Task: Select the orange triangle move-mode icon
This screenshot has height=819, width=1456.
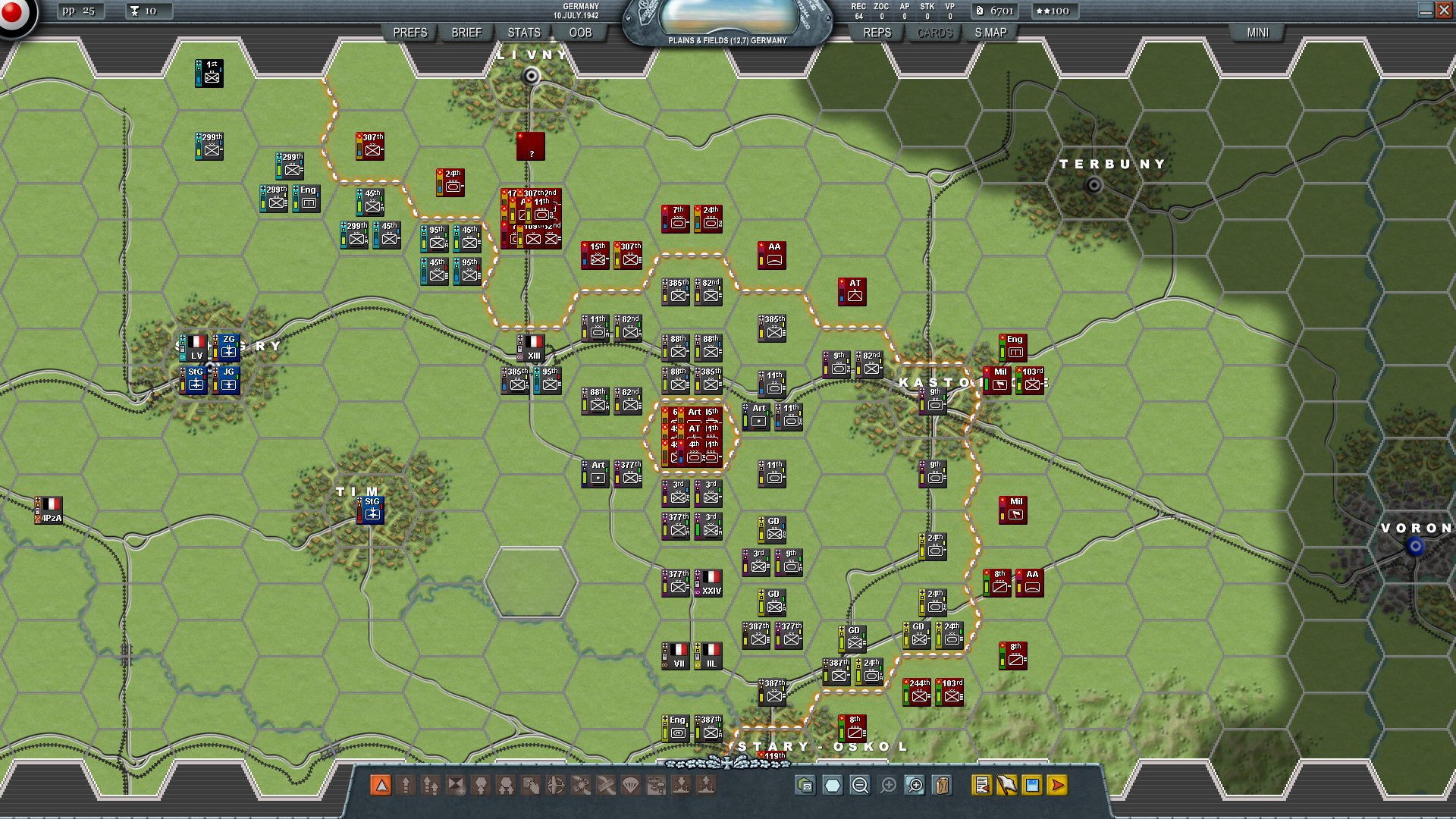Action: [381, 786]
